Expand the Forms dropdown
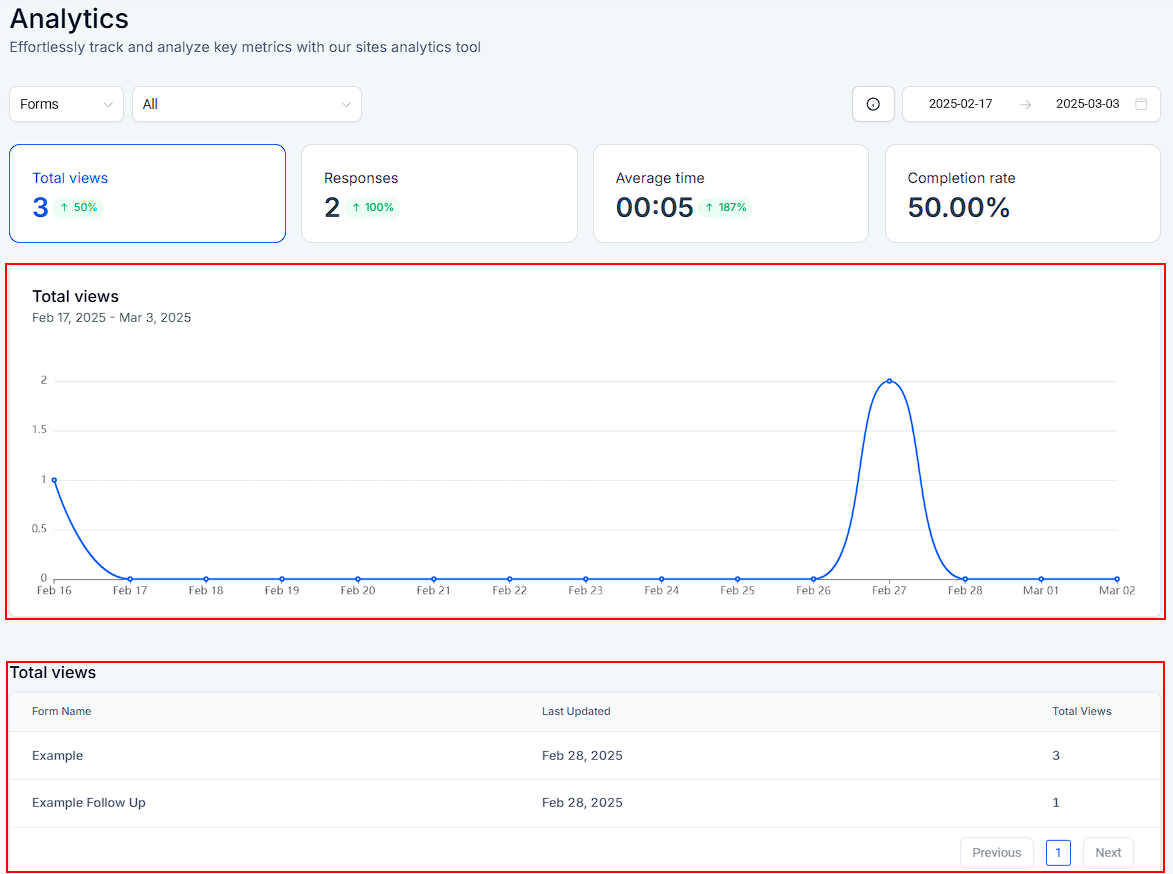Screen dimensions: 1173x874 tap(66, 104)
